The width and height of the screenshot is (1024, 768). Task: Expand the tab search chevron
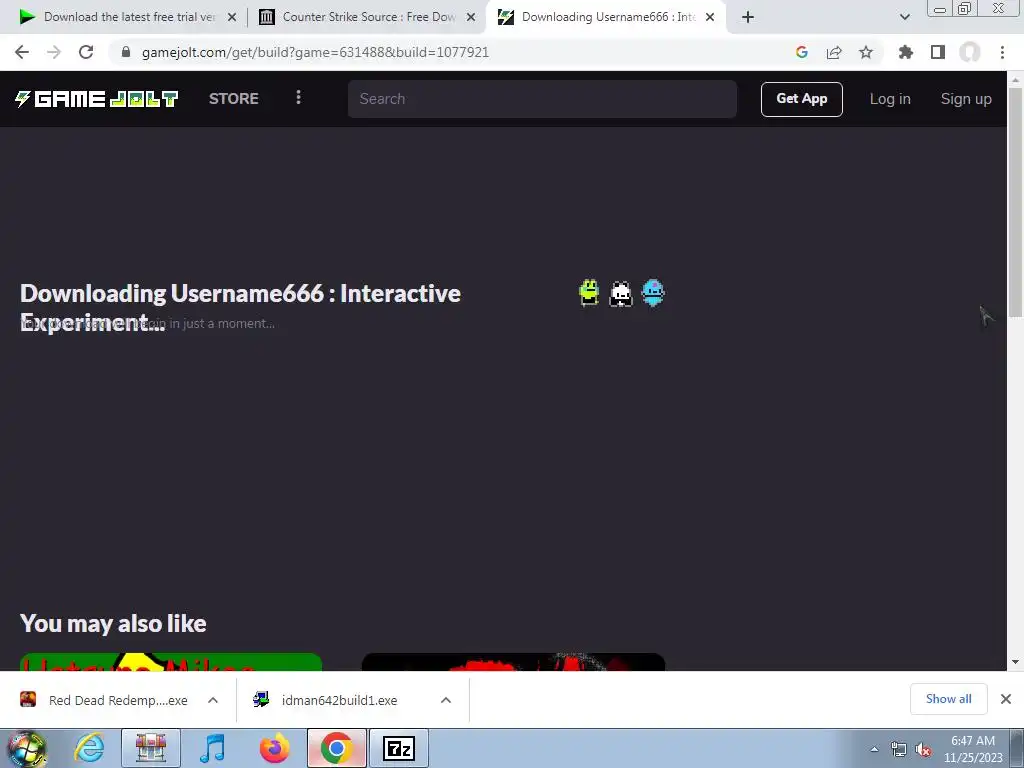(904, 18)
